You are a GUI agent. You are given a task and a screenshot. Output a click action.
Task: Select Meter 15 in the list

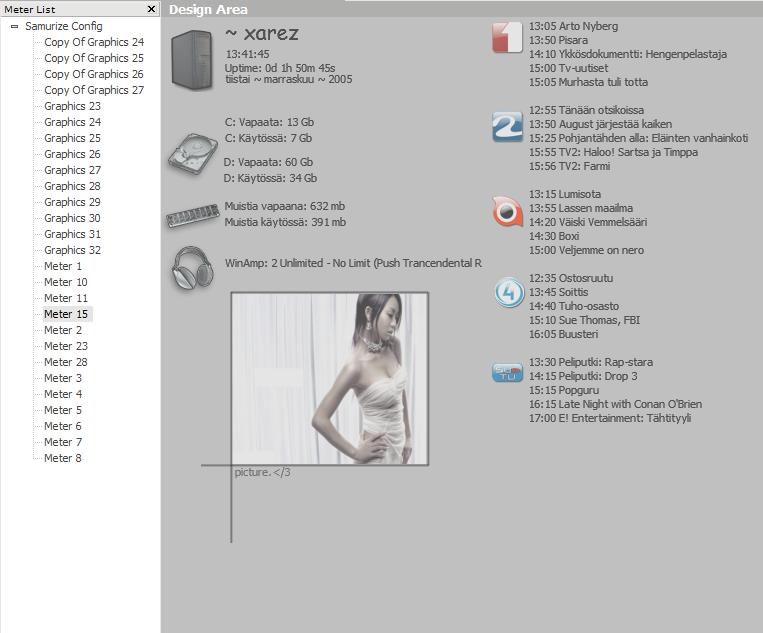click(65, 314)
